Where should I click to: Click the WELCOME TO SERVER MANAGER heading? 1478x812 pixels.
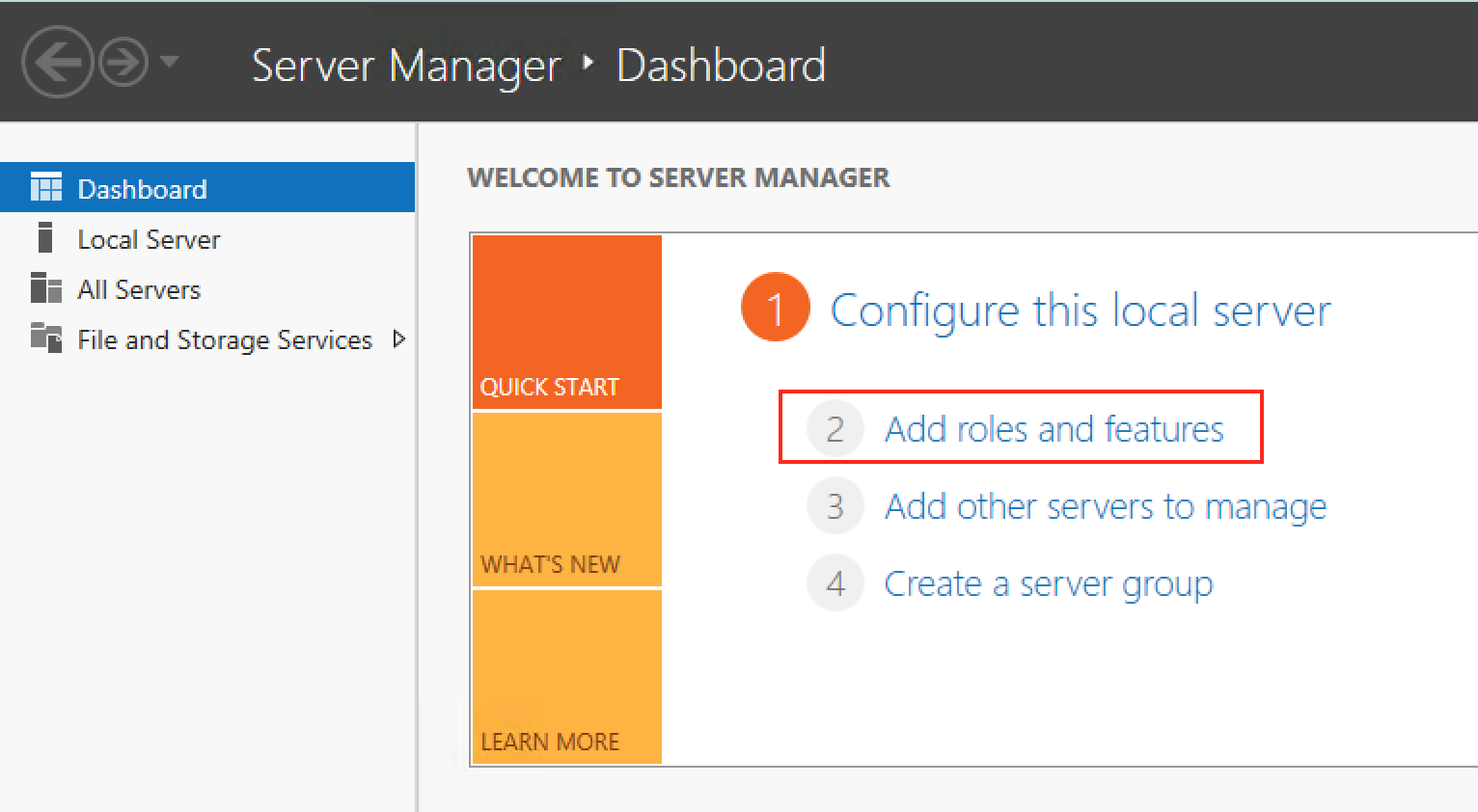pyautogui.click(x=678, y=177)
